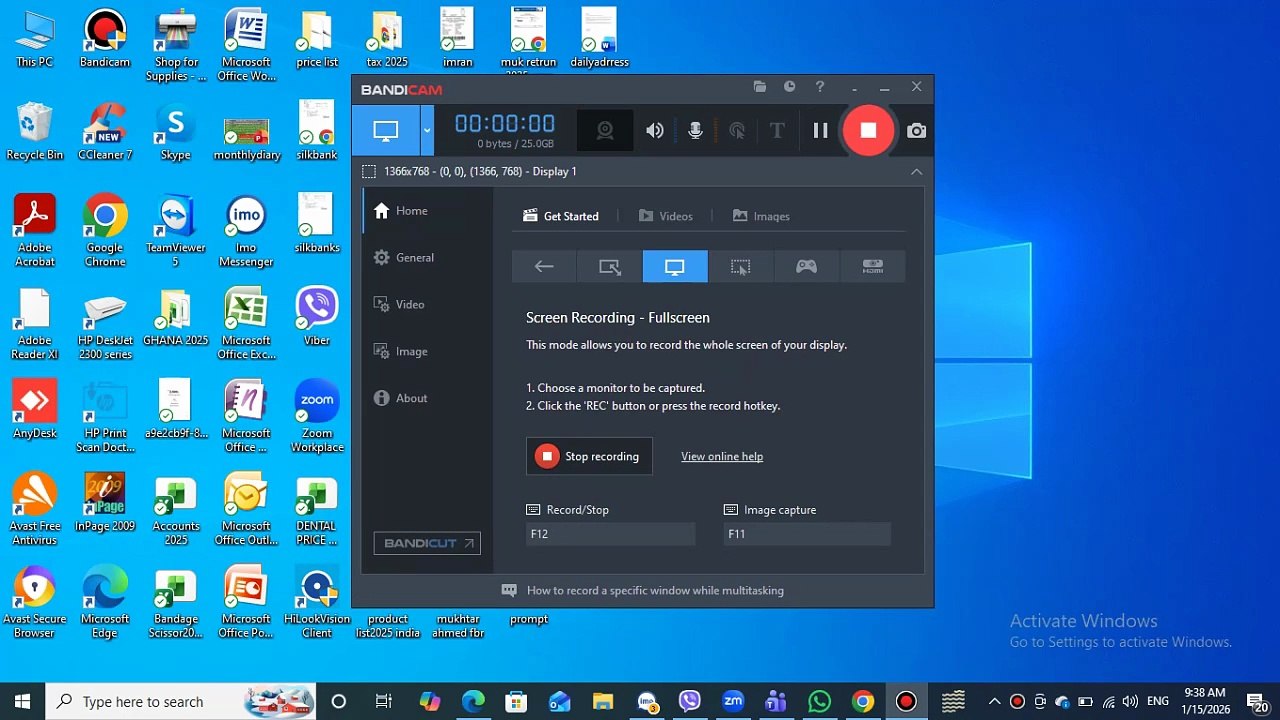Select game recording mode gamepad icon
The image size is (1280, 720).
coord(806,267)
